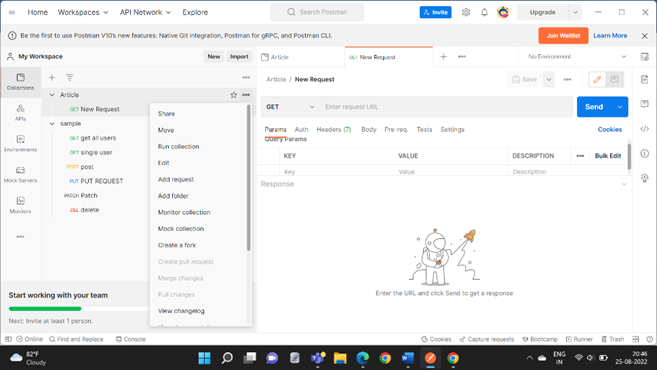This screenshot has height=370, width=657.
Task: Collapse the sample collection
Action: point(52,124)
